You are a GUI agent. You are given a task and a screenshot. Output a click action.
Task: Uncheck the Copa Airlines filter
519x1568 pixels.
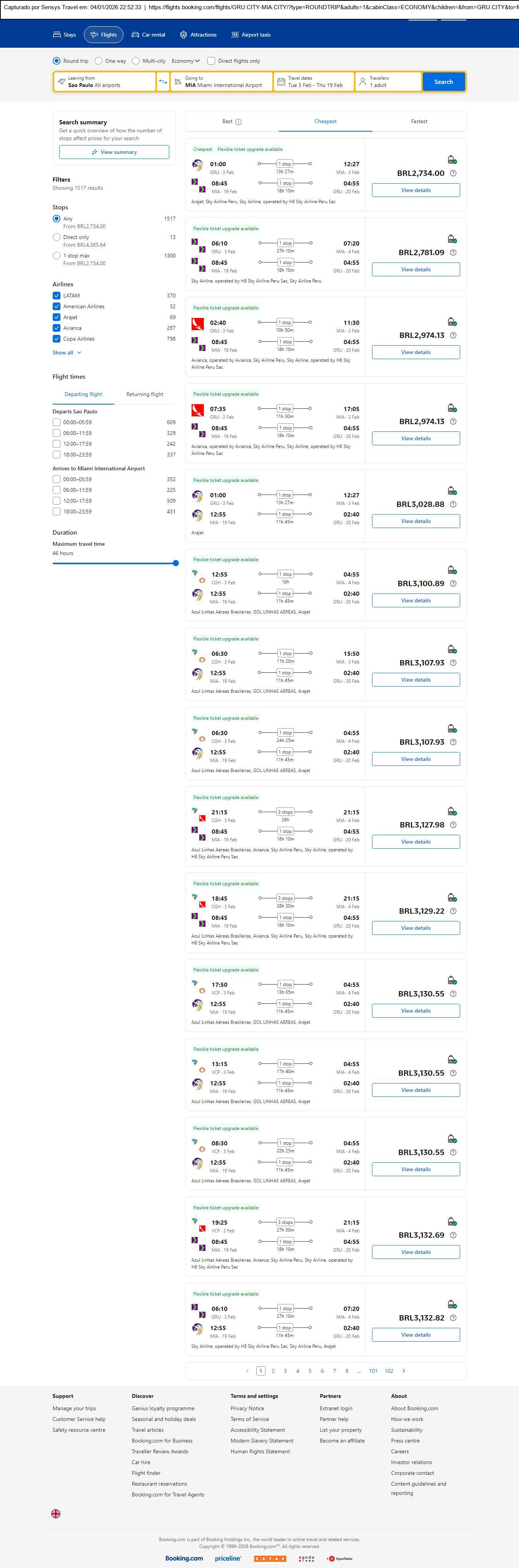57,339
